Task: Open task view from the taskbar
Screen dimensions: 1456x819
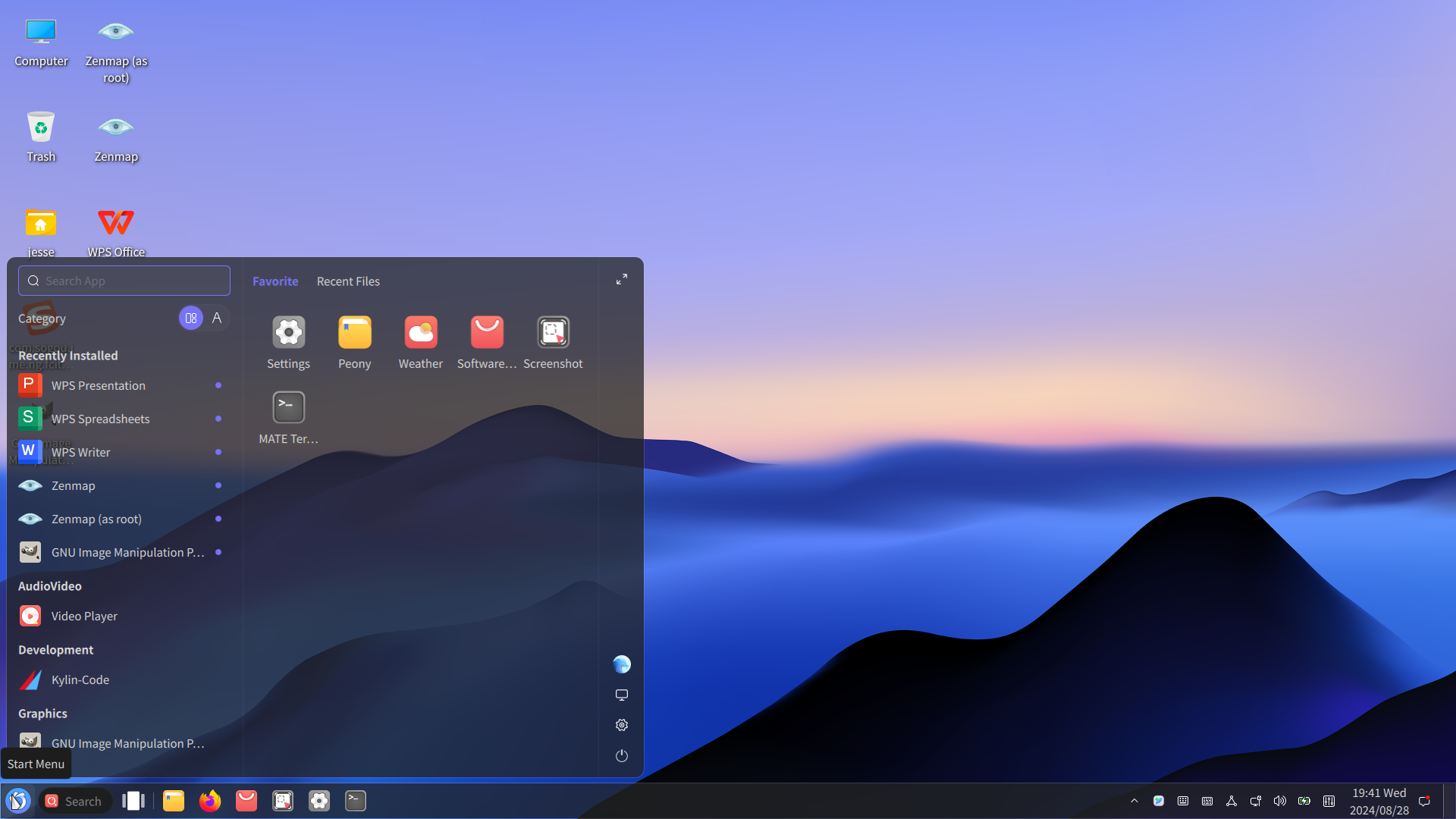Action: point(133,801)
